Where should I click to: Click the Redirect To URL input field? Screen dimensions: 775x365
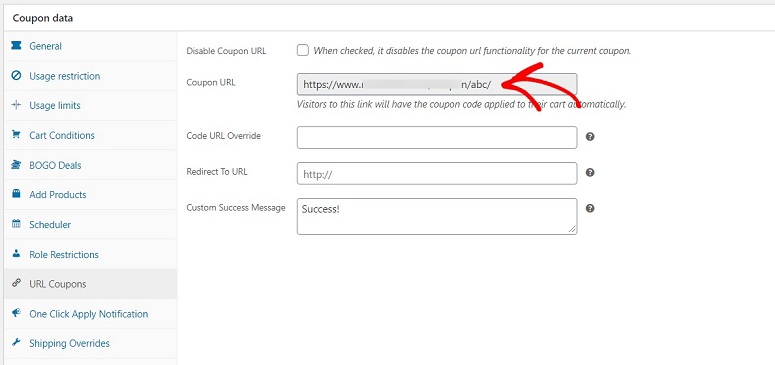[437, 173]
